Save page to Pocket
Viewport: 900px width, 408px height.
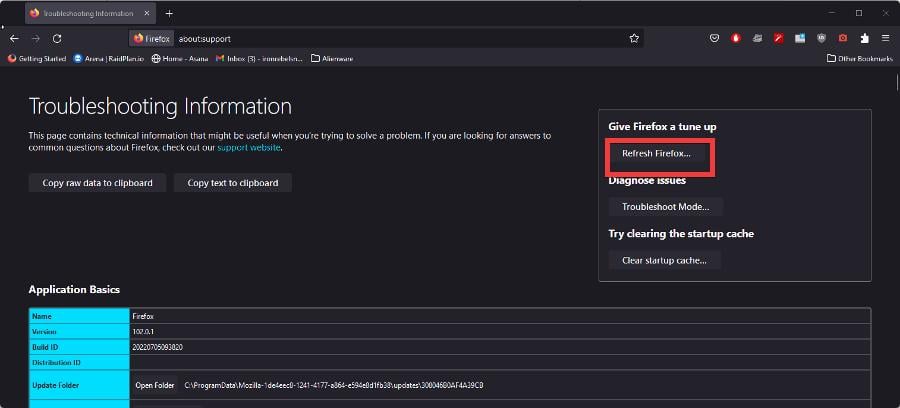coord(715,38)
